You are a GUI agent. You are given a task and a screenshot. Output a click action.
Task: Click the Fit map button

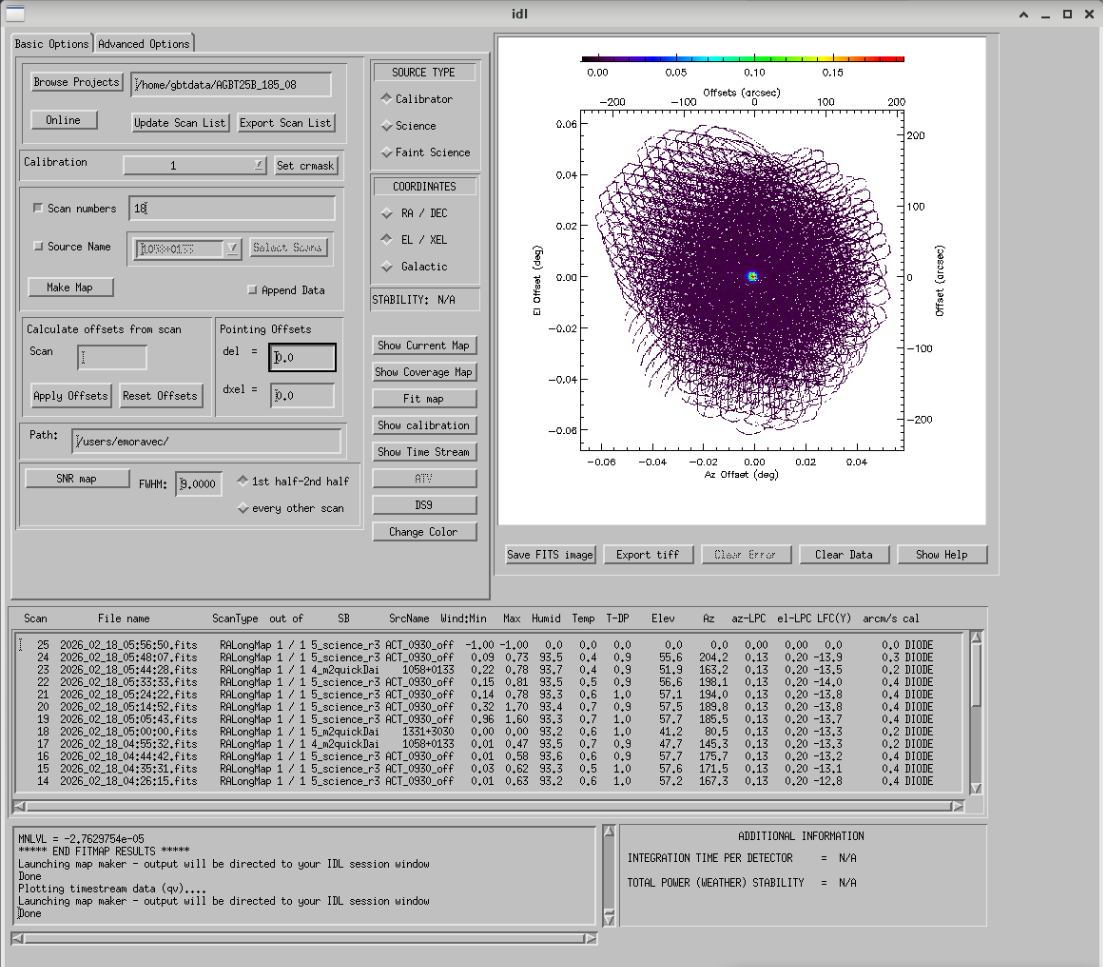click(423, 399)
